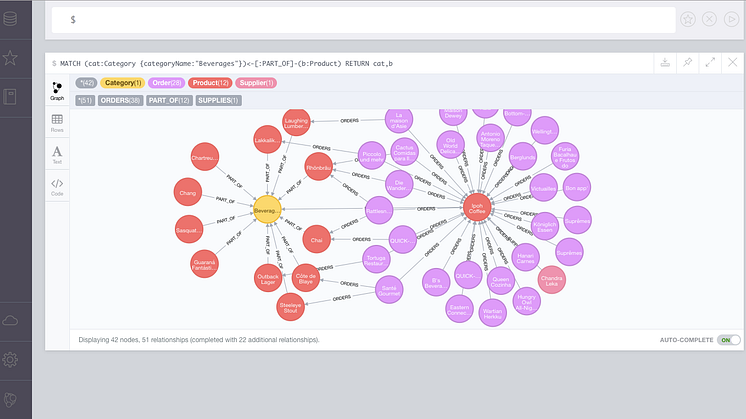This screenshot has height=419, width=746.
Task: Download the result with the export icon
Action: [x=665, y=63]
